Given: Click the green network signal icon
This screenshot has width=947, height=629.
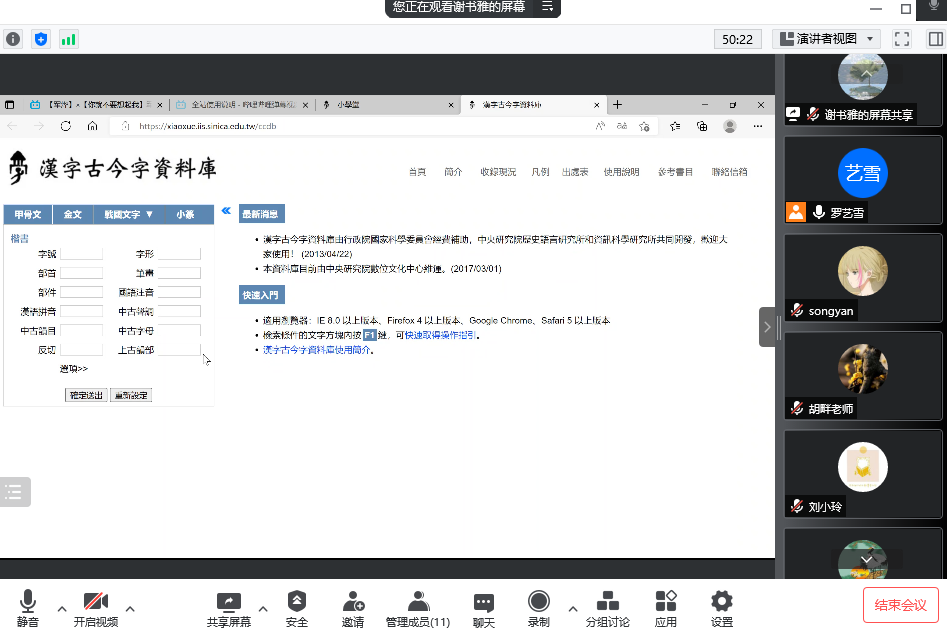Looking at the screenshot, I should coord(68,39).
